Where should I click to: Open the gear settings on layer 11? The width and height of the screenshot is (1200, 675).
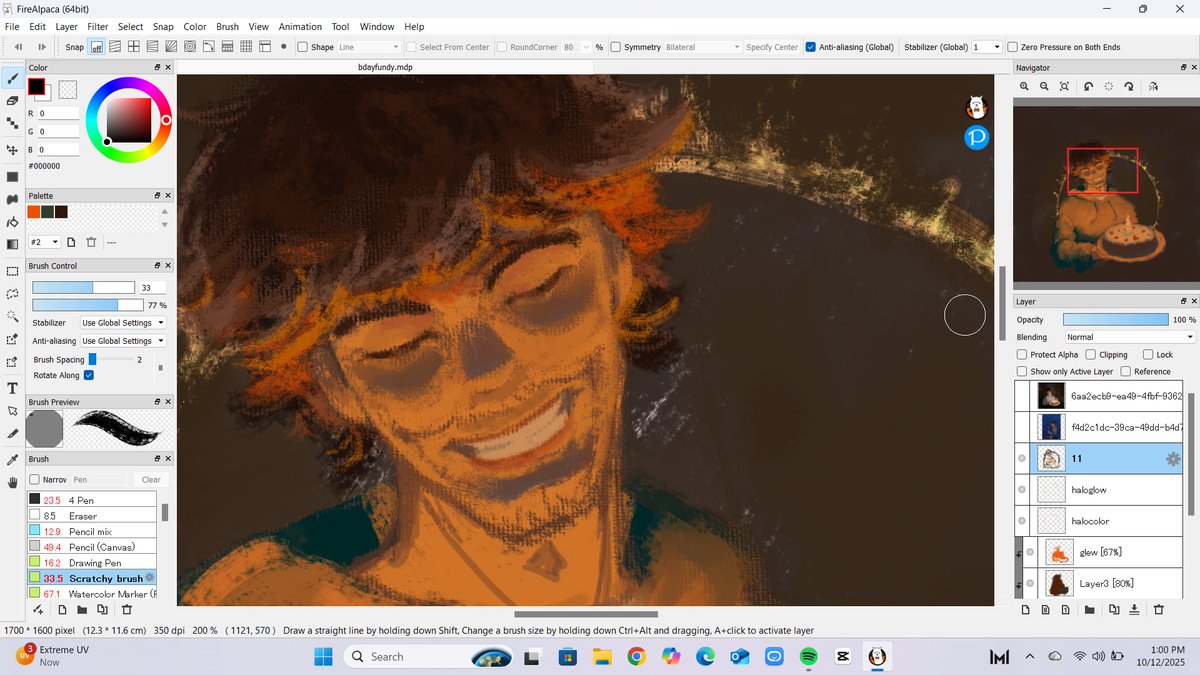click(x=1173, y=459)
